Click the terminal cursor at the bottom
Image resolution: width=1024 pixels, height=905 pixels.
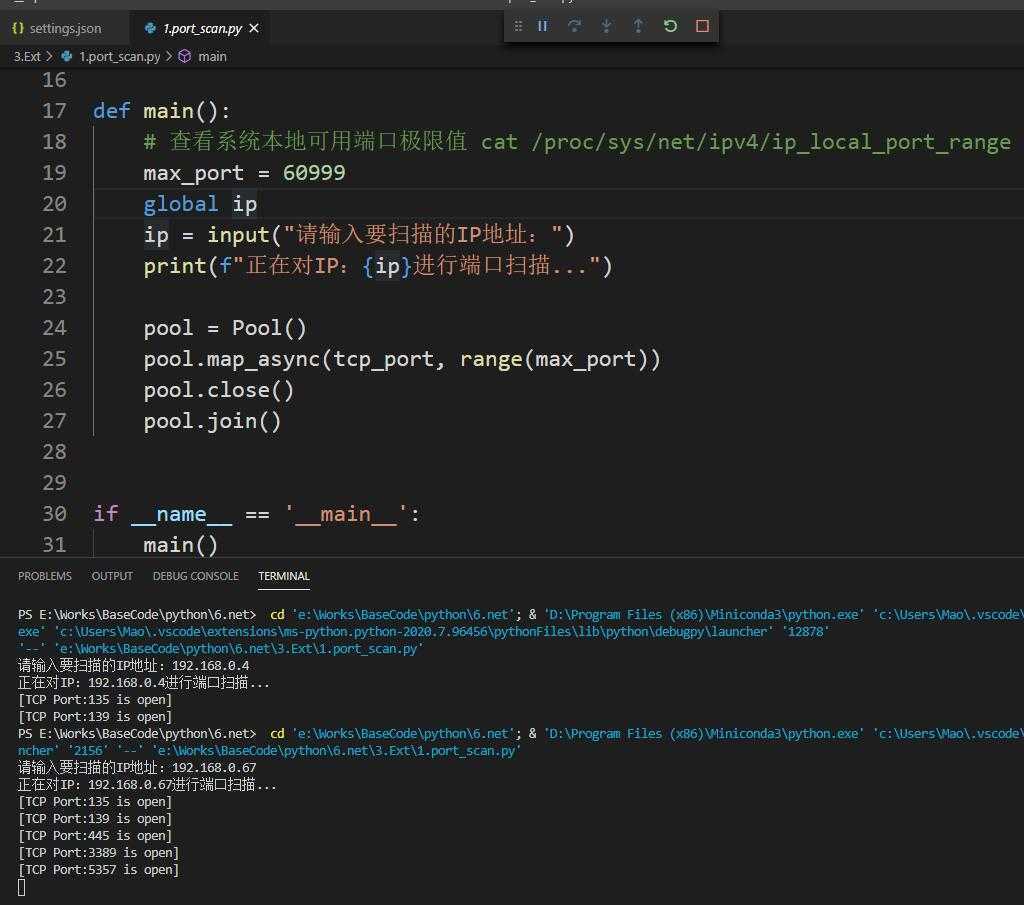(x=22, y=887)
